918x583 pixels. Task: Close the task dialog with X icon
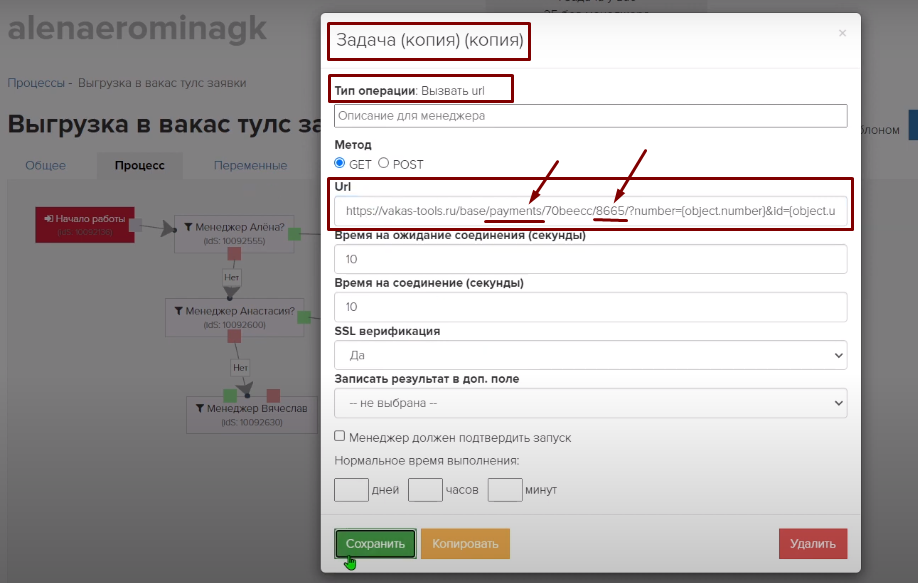(x=842, y=33)
